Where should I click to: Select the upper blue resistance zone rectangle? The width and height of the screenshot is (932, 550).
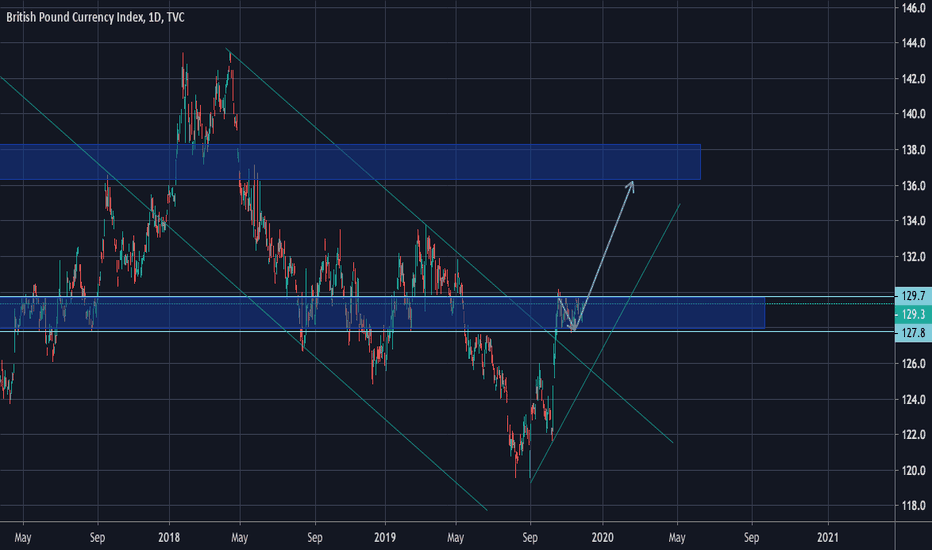[x=350, y=162]
